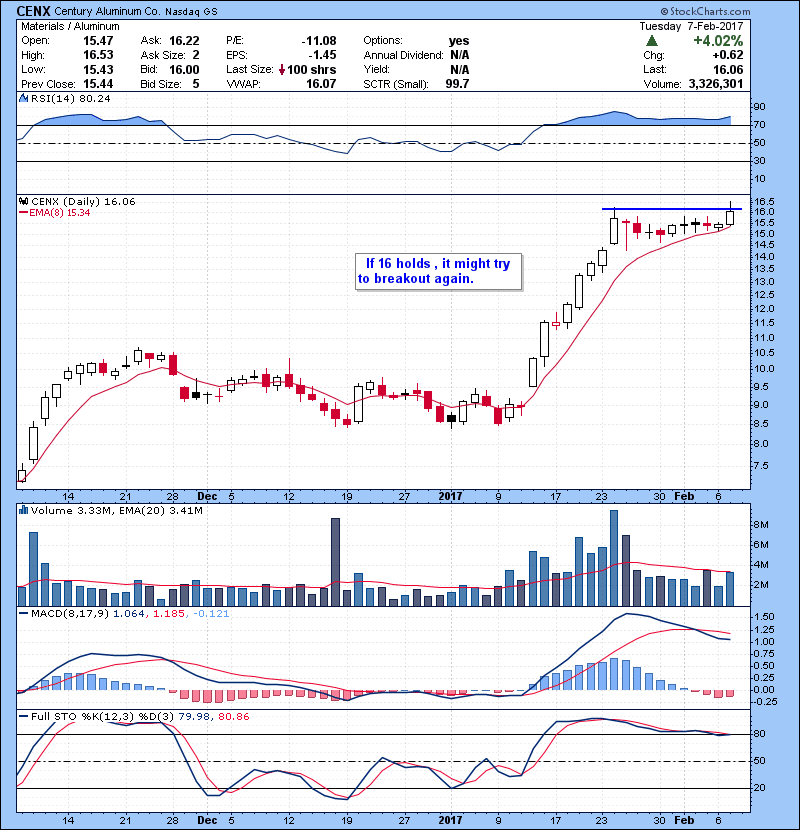Viewport: 800px width, 830px height.
Task: Click the Nasdaq GS exchange label
Action: coord(191,12)
